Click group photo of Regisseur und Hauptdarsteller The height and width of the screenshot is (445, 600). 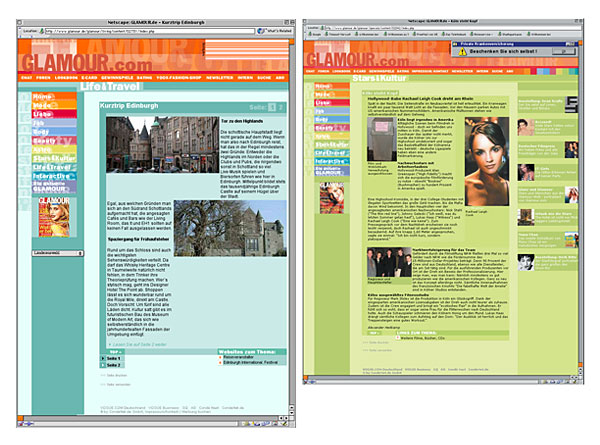coord(389,262)
